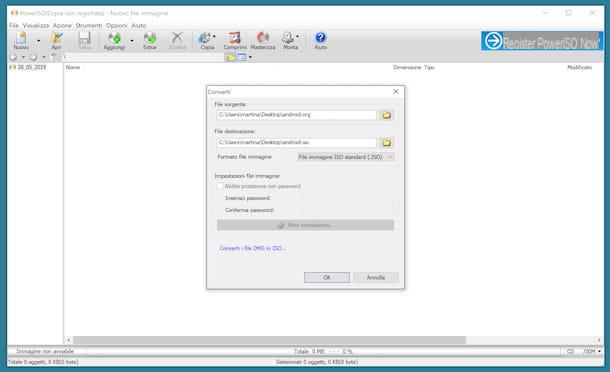
Task: Open the Aiuto menu
Action: coord(139,25)
